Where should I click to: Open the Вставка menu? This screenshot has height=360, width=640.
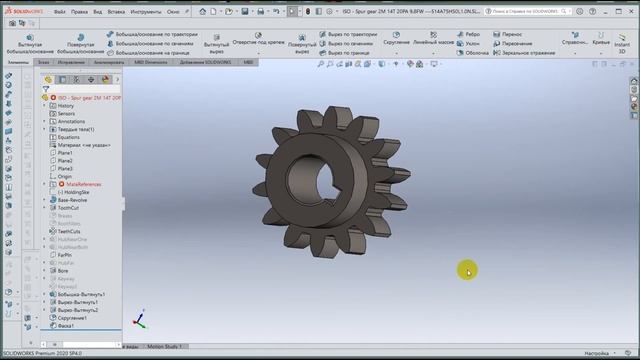[x=116, y=11]
